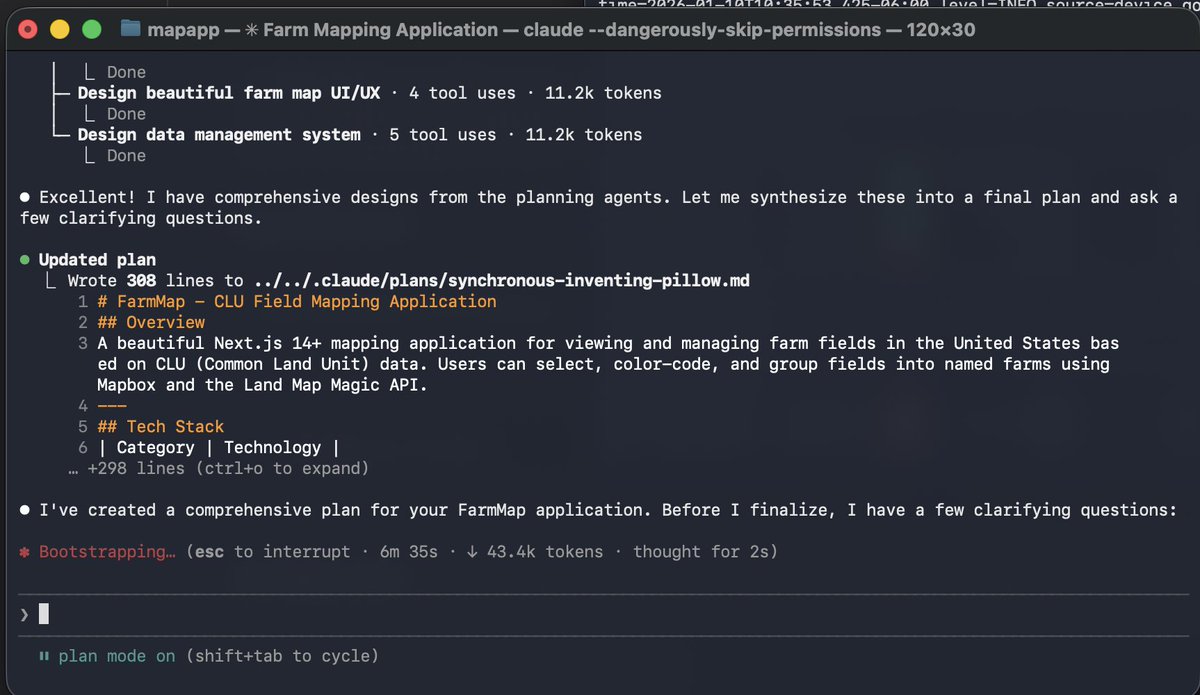The image size is (1200, 695).
Task: Click the '## Overview' heading line
Action: (151, 322)
